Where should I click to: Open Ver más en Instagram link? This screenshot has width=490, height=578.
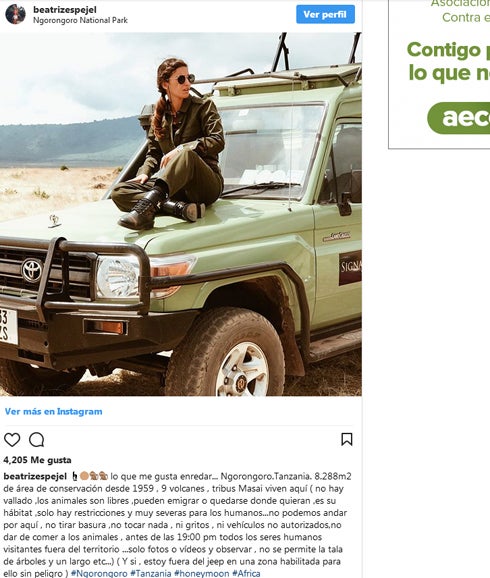coord(53,411)
